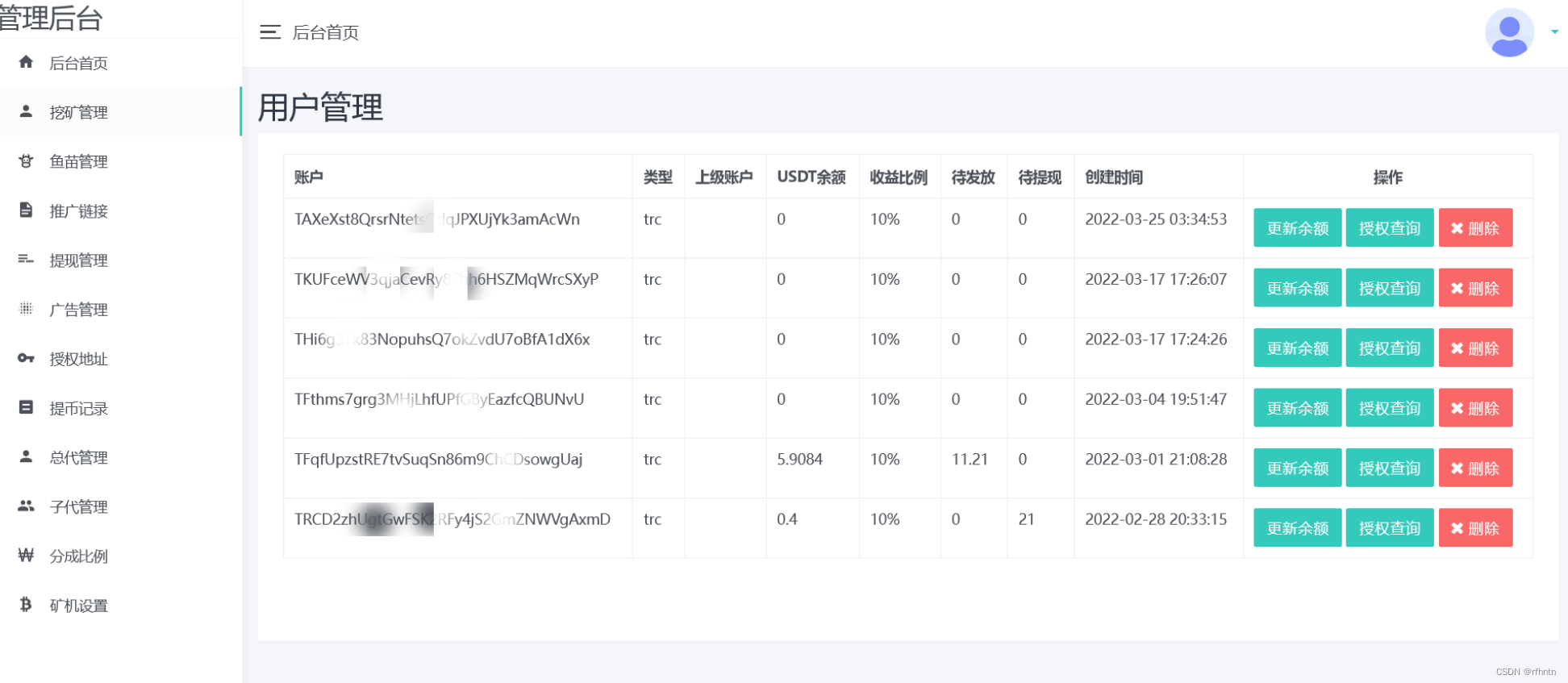Click the bitcoin icon beside 矿机设置
Image resolution: width=1568 pixels, height=683 pixels.
26,604
